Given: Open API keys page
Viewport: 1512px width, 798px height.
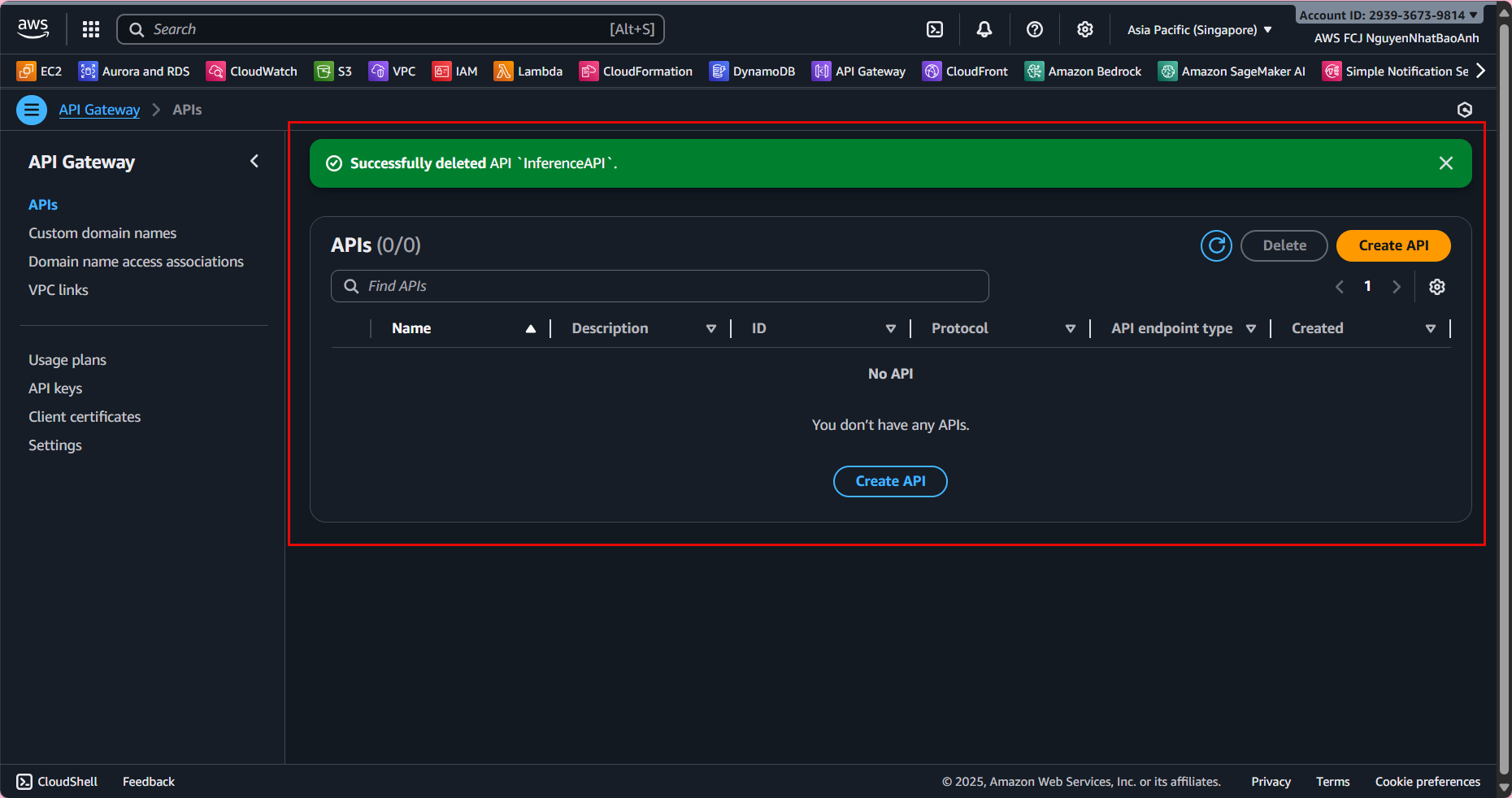Looking at the screenshot, I should tap(55, 388).
